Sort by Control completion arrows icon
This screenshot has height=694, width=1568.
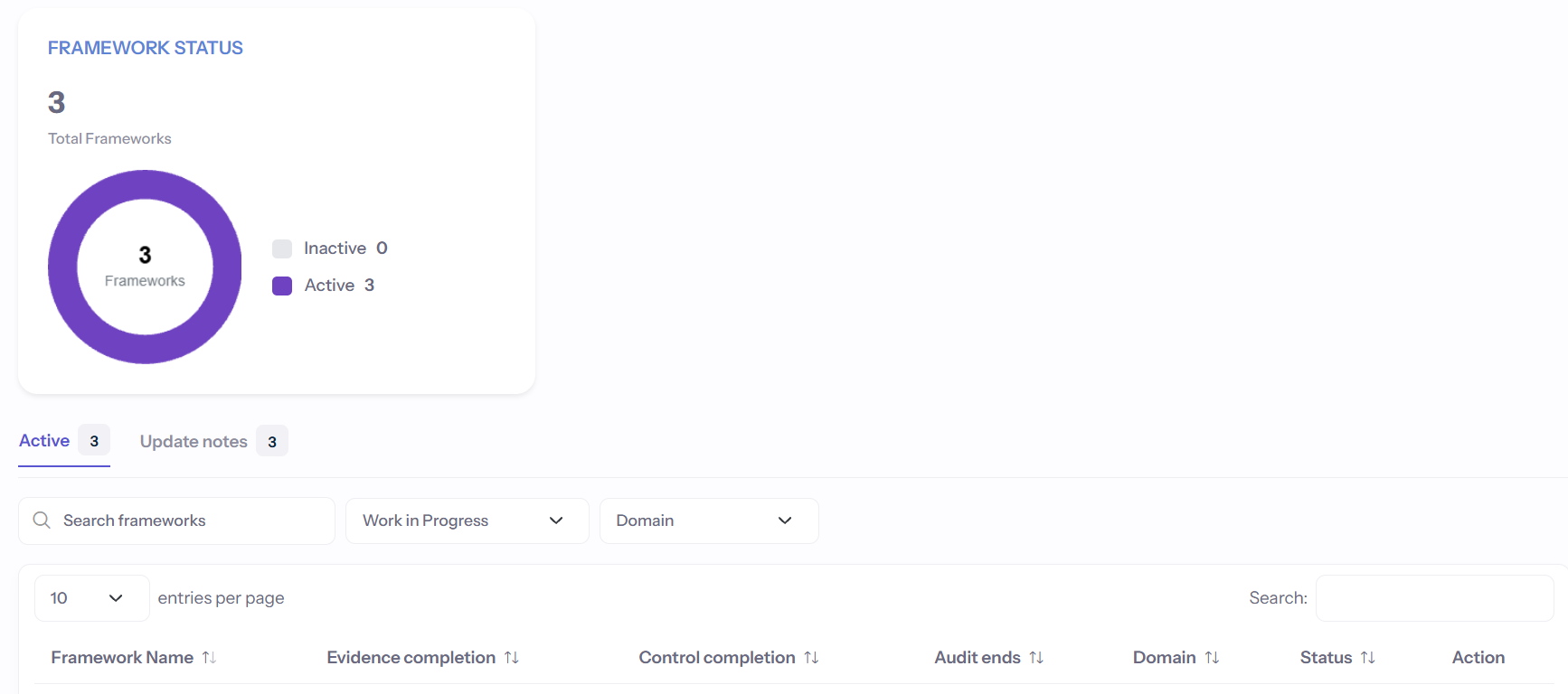click(811, 658)
